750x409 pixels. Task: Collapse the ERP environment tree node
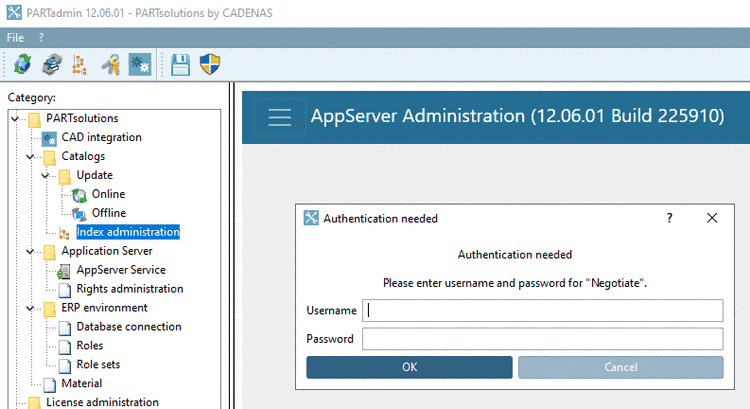pos(31,308)
